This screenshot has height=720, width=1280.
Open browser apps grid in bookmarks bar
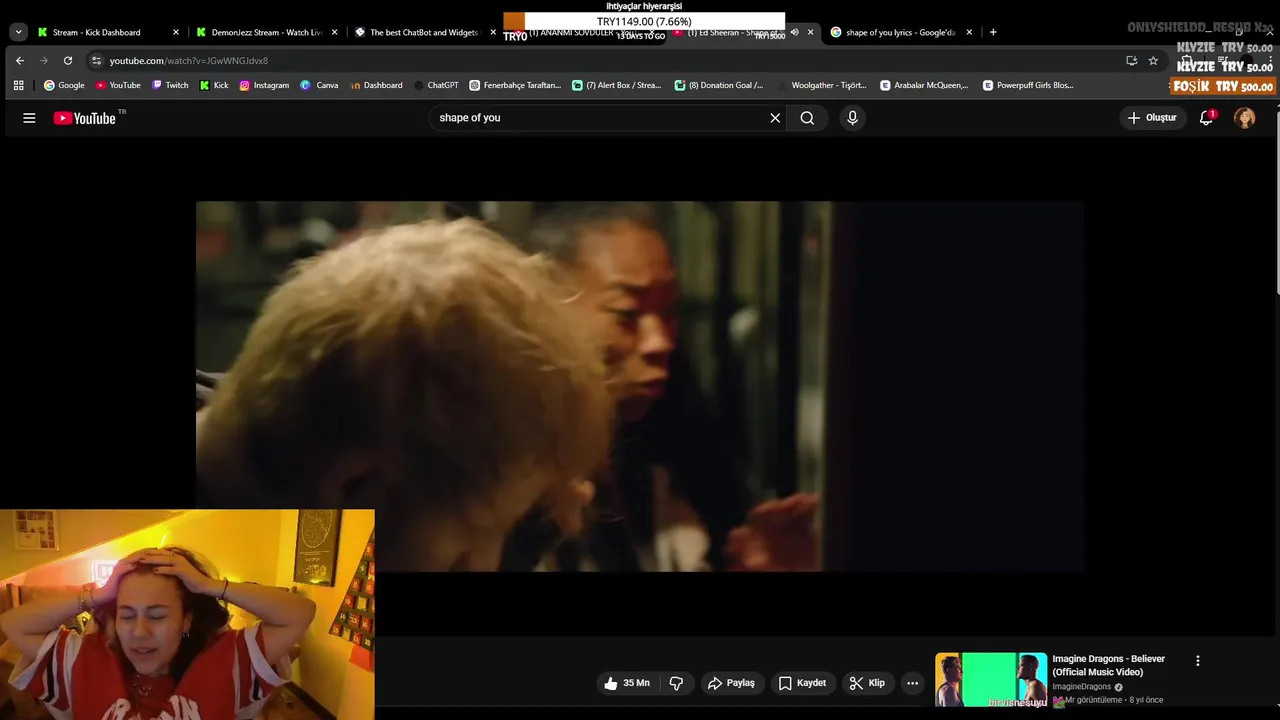[18, 85]
